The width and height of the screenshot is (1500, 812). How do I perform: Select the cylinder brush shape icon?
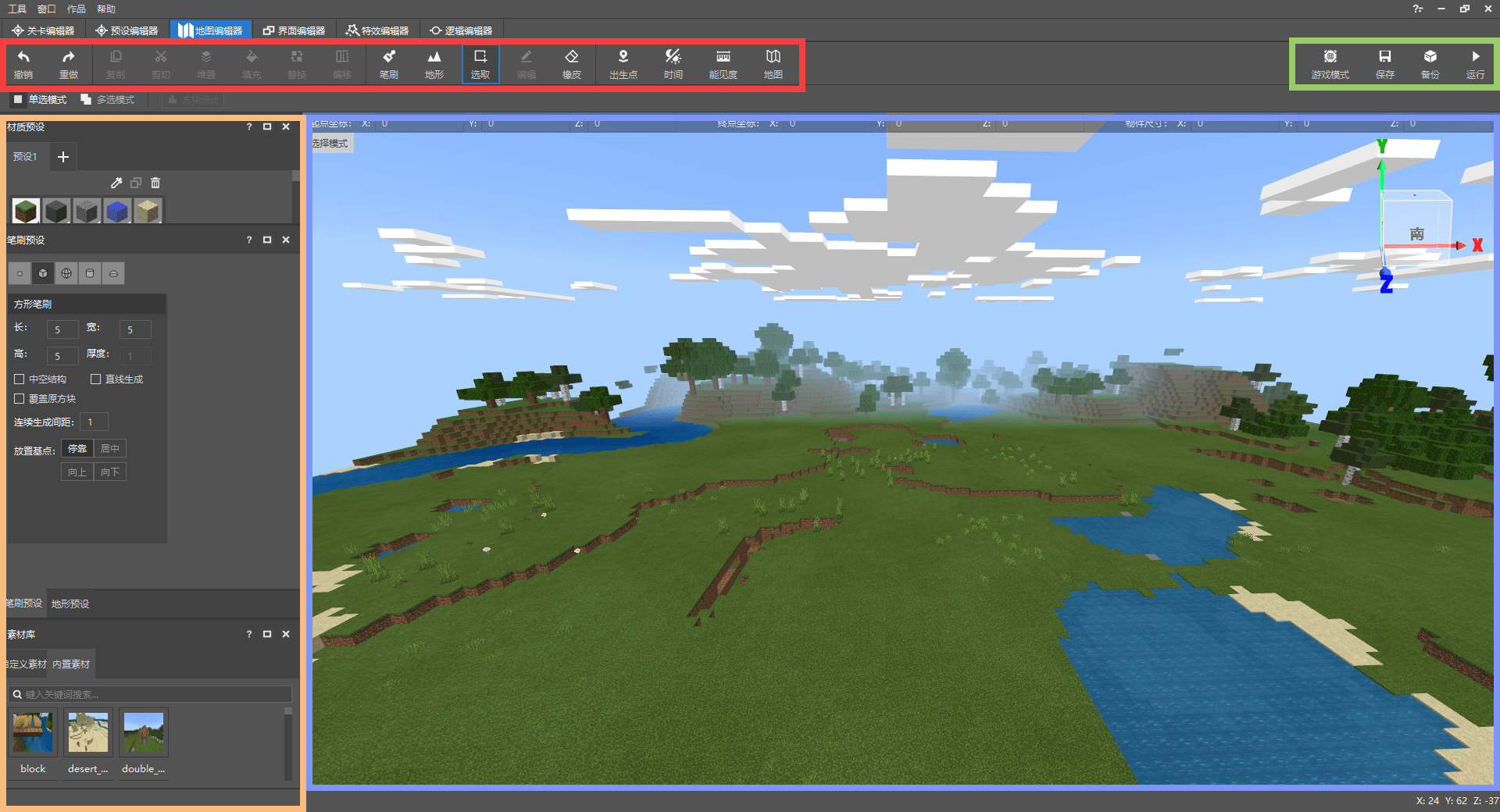(90, 273)
